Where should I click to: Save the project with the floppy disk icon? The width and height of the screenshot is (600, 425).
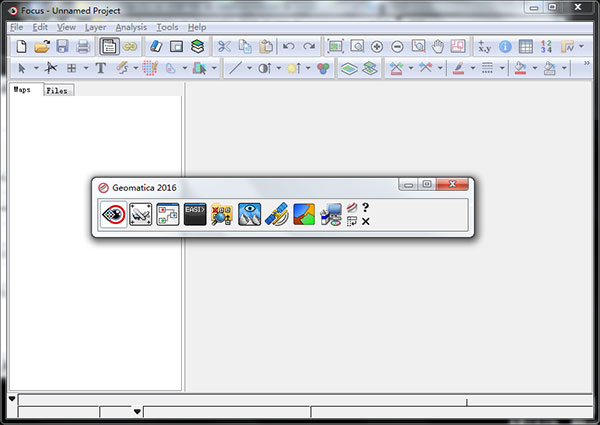click(62, 47)
